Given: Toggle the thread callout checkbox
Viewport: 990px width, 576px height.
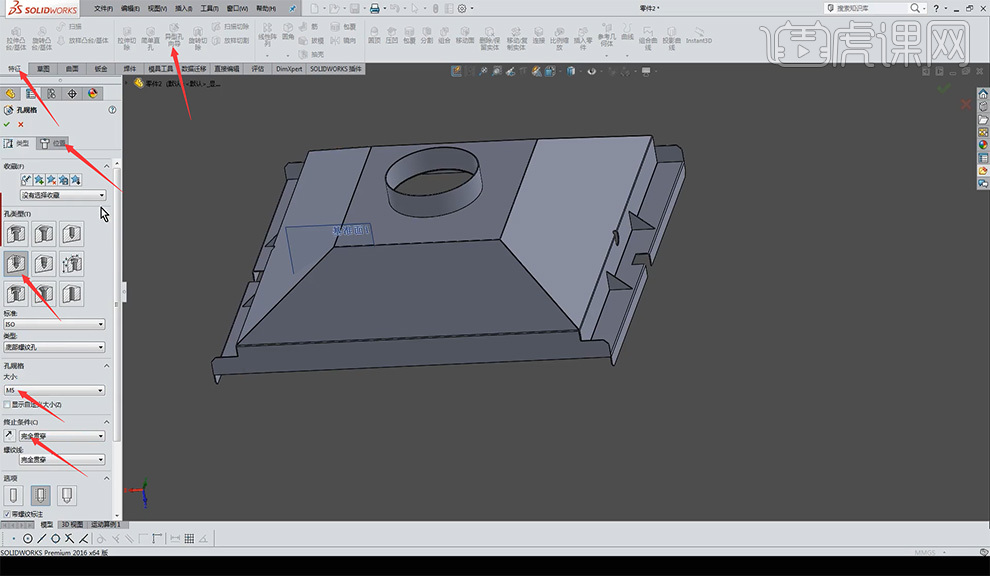Looking at the screenshot, I should pyautogui.click(x=8, y=514).
